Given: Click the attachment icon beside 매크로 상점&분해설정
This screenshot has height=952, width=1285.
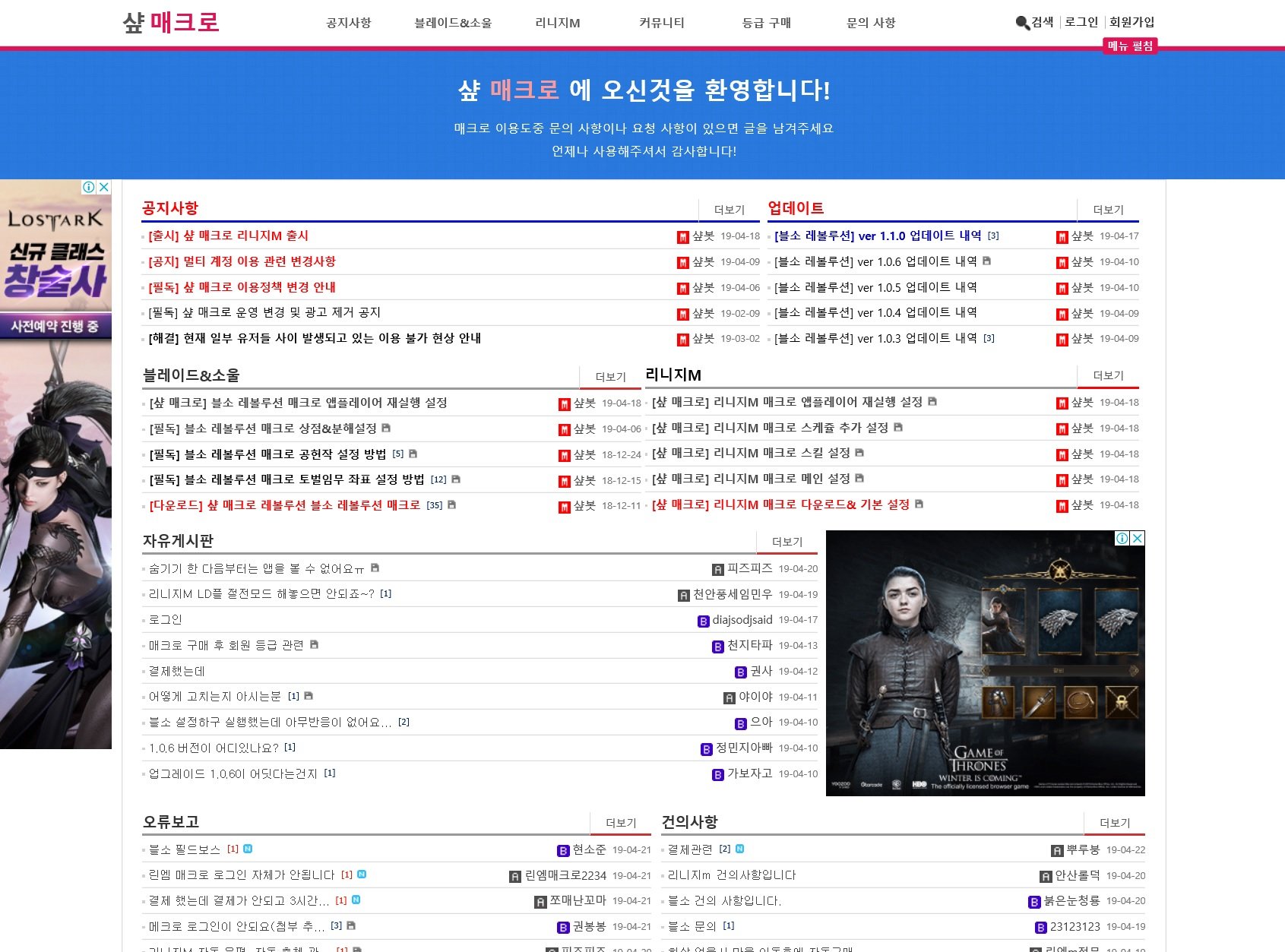Looking at the screenshot, I should pyautogui.click(x=386, y=428).
